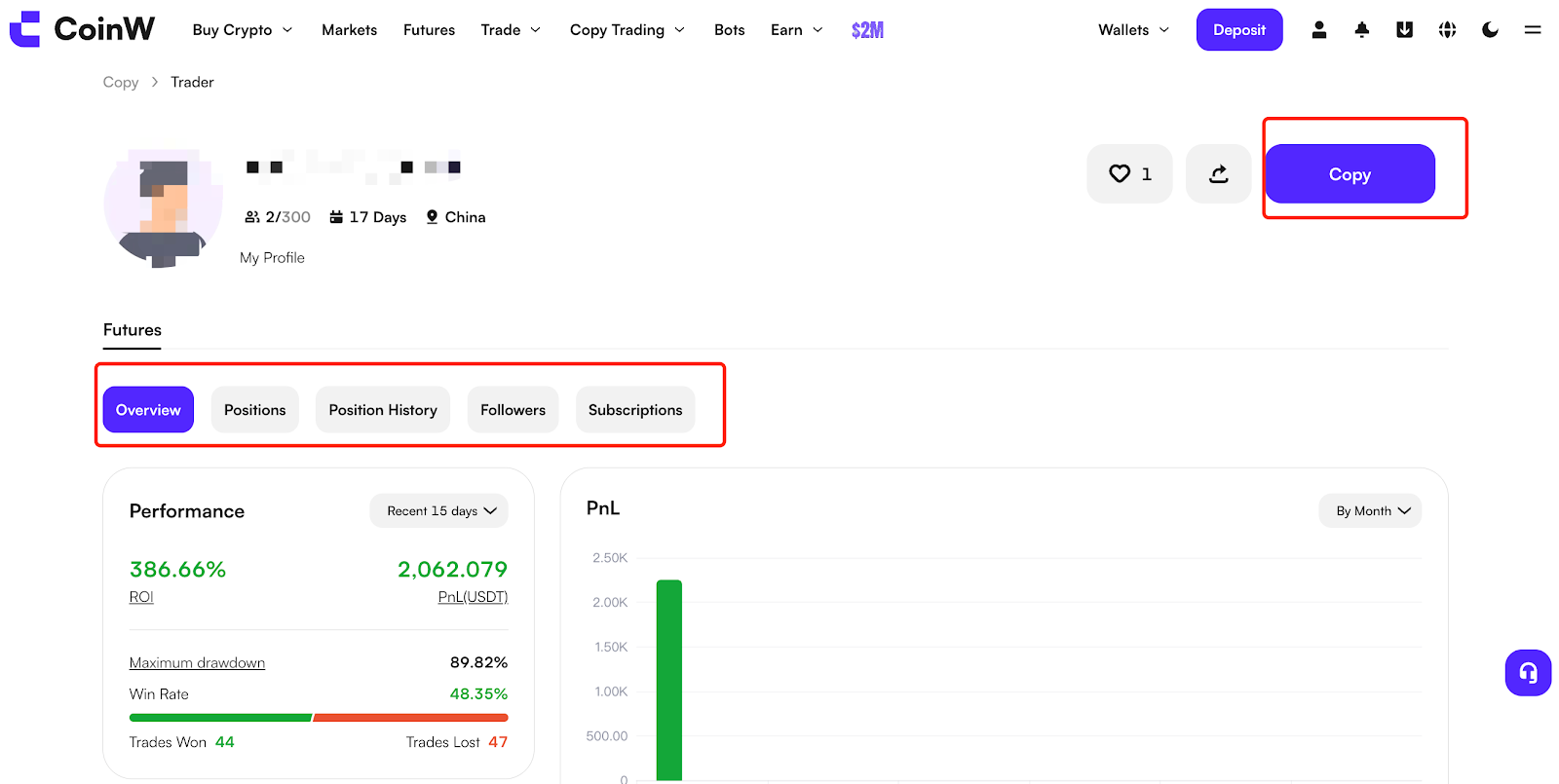Open the Wallets dropdown menu
1559x784 pixels.
pos(1133,30)
